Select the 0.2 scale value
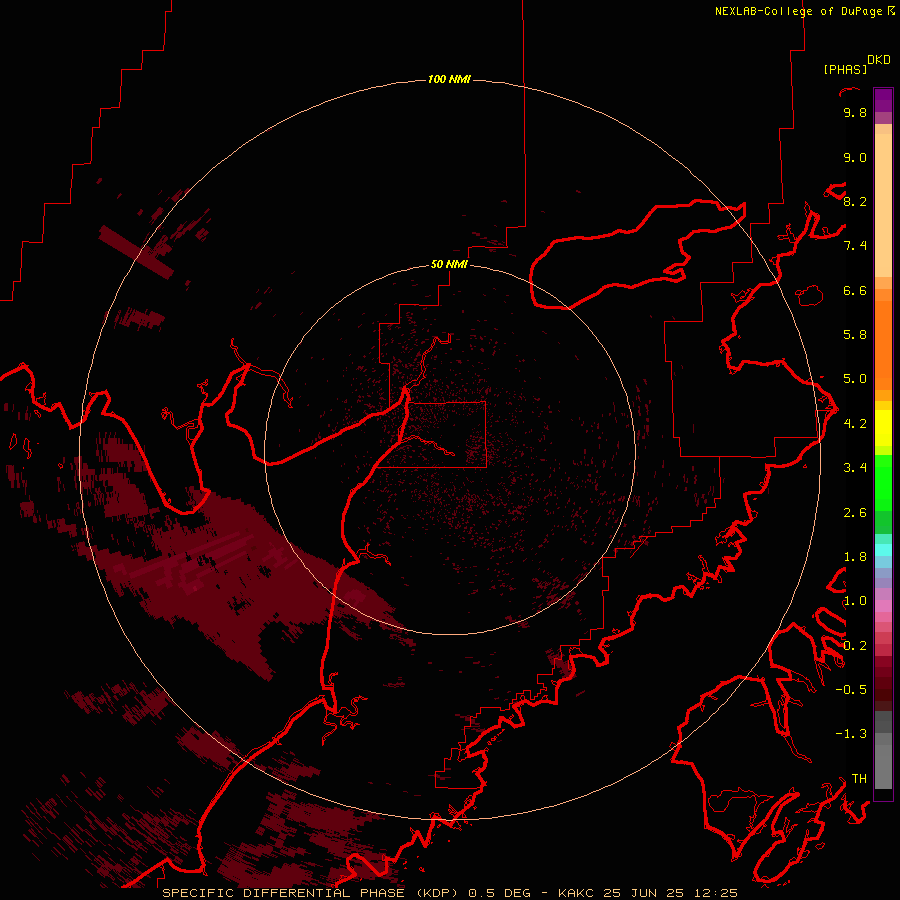This screenshot has height=900, width=900. click(855, 646)
